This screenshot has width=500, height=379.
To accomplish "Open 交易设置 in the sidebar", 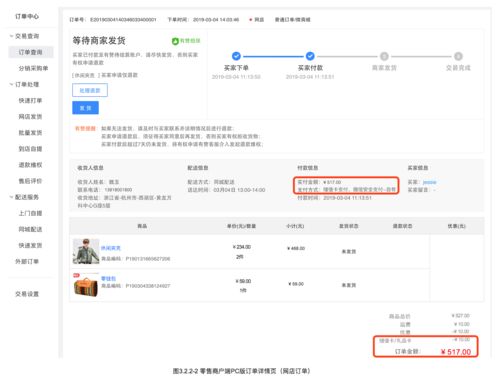I will click(27, 294).
